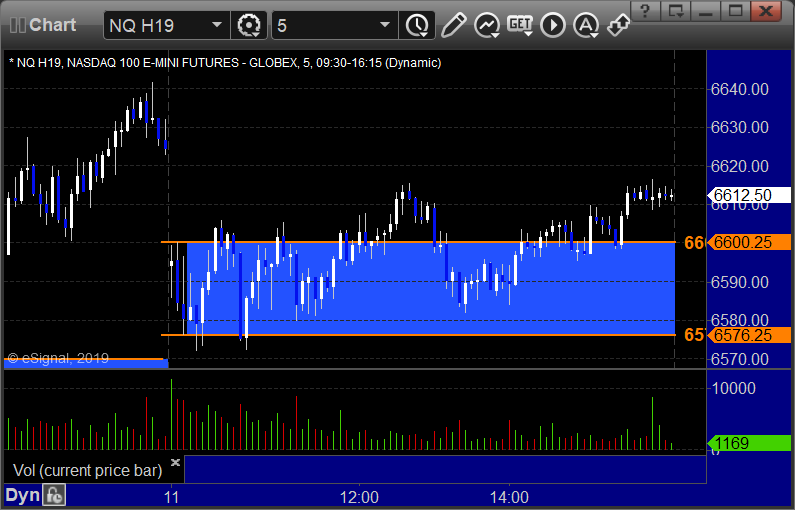
Task: Open the help question mark button
Action: click(x=645, y=11)
